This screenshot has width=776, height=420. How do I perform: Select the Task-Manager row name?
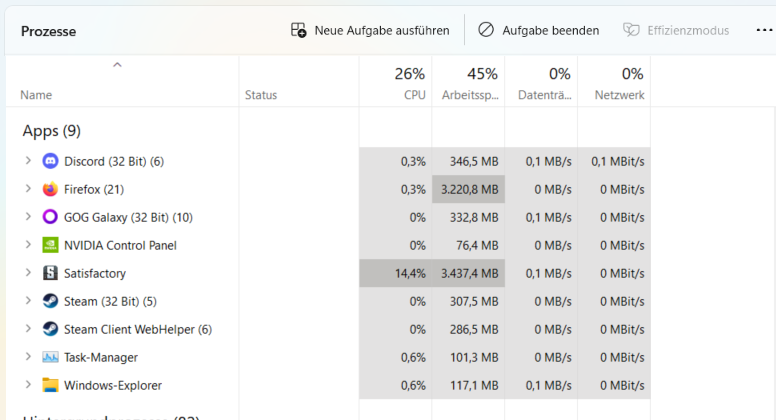[x=101, y=358]
